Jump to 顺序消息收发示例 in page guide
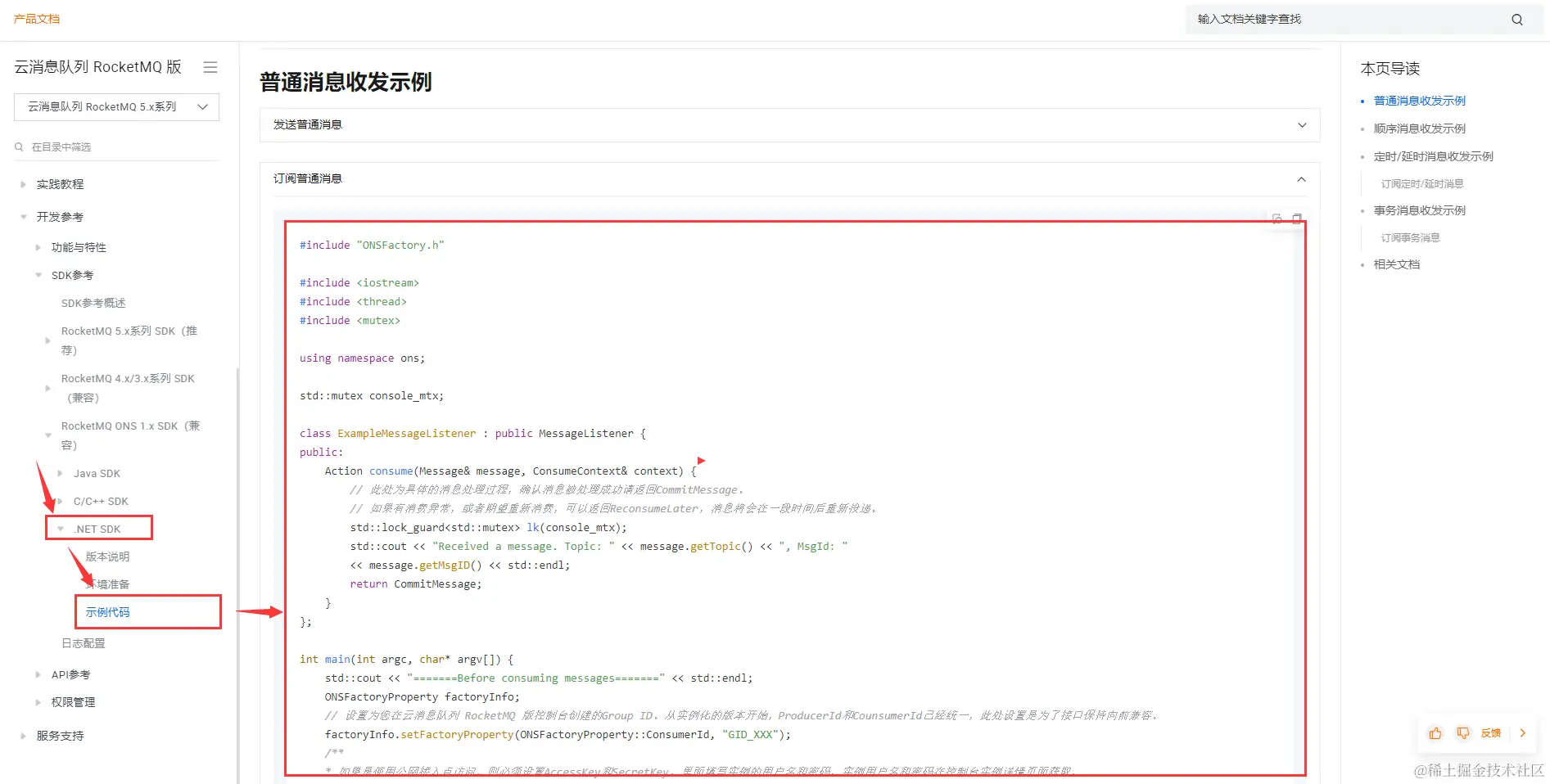Viewport: 1550px width, 784px height. (1419, 128)
